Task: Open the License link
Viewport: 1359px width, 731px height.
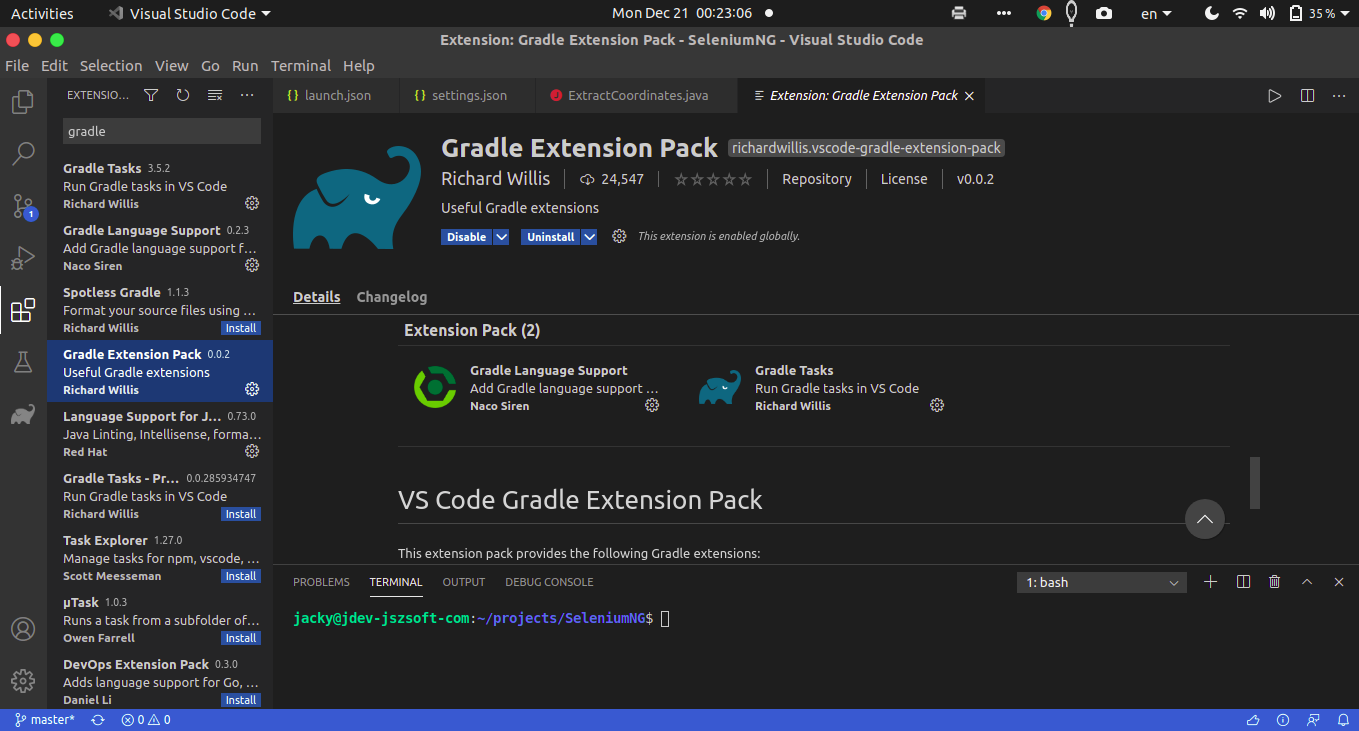Action: 904,179
